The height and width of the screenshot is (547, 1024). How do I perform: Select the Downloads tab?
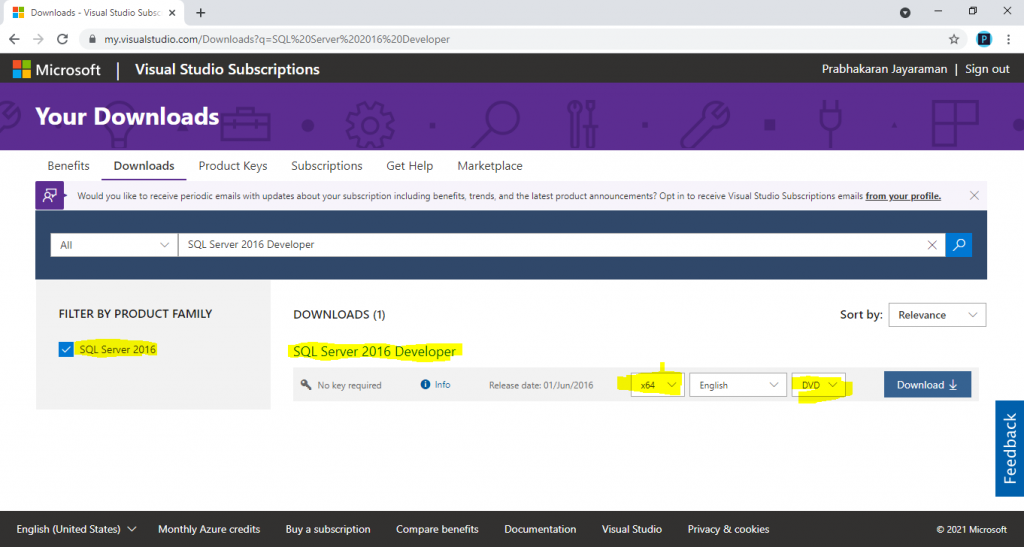click(144, 166)
